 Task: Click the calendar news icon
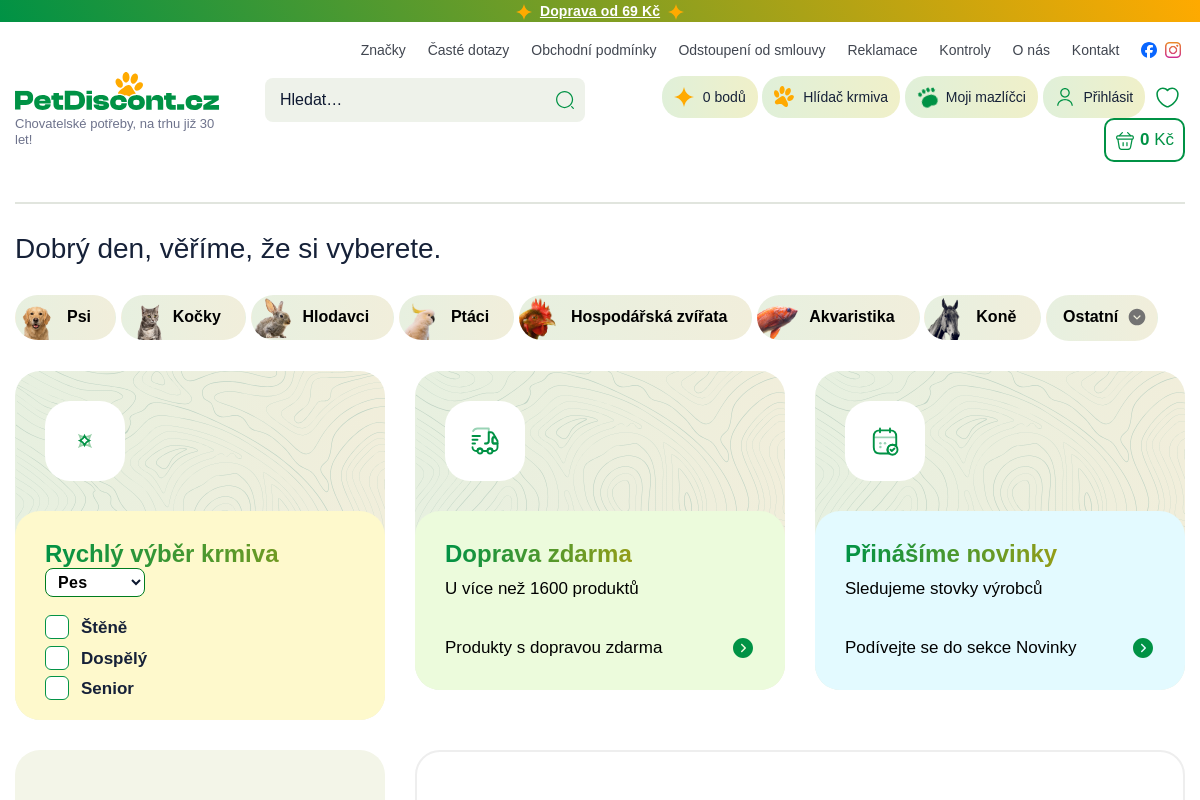tap(885, 441)
